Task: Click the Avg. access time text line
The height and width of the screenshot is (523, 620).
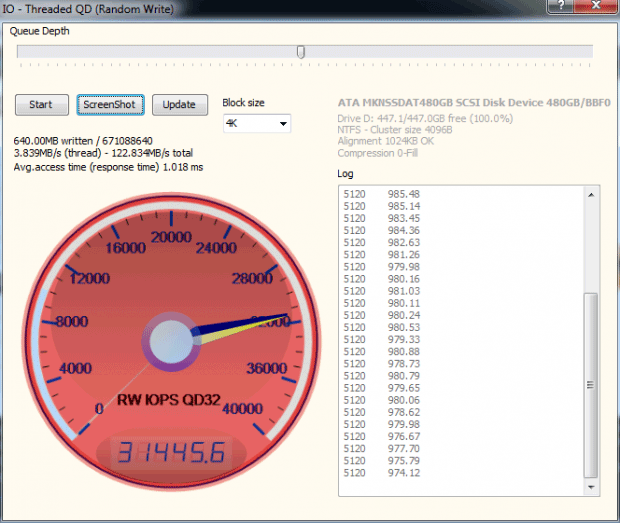Action: pyautogui.click(x=109, y=167)
